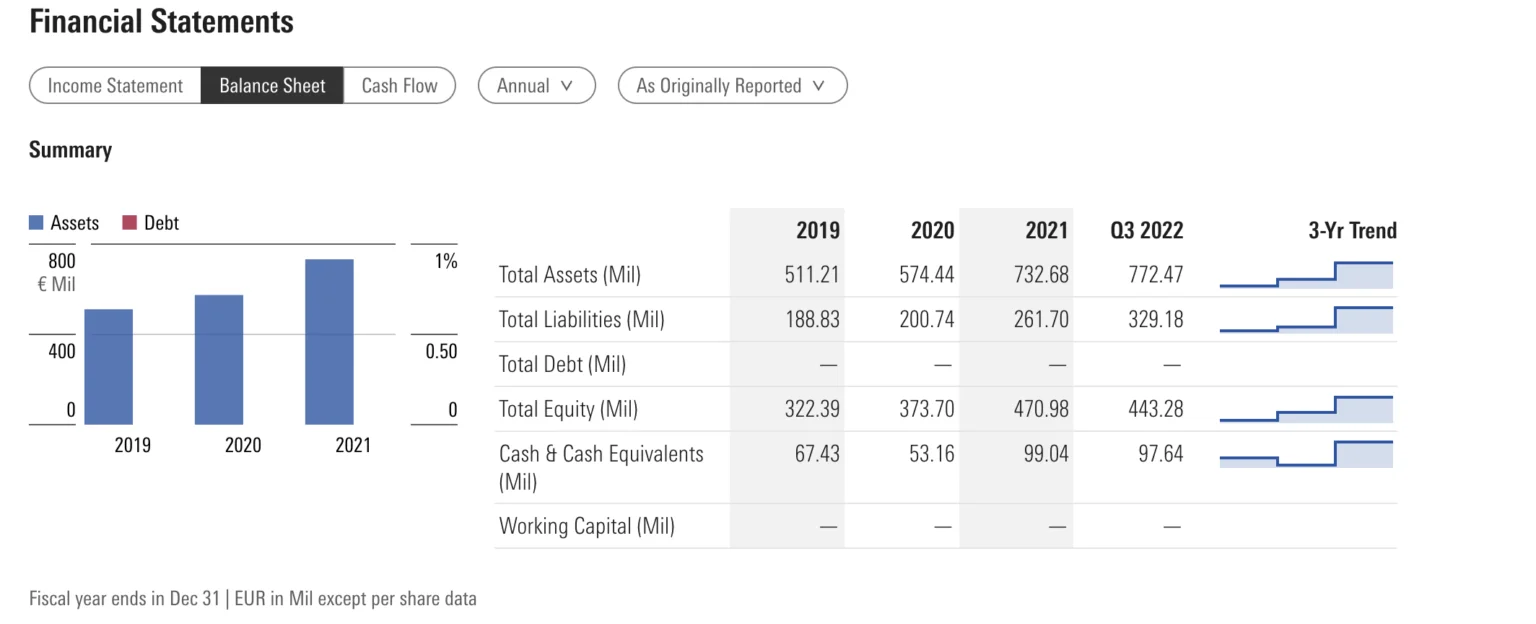This screenshot has height=624, width=1536.
Task: Click the 2019 column header
Action: pyautogui.click(x=817, y=231)
